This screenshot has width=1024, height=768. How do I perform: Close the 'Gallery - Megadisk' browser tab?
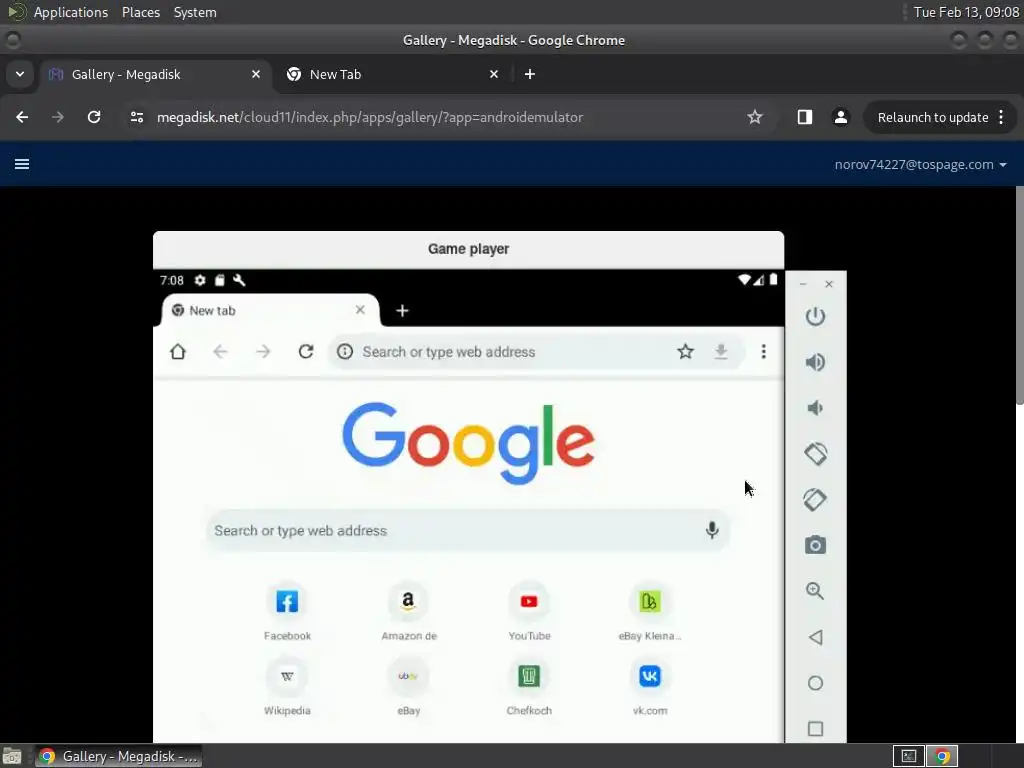coord(255,74)
